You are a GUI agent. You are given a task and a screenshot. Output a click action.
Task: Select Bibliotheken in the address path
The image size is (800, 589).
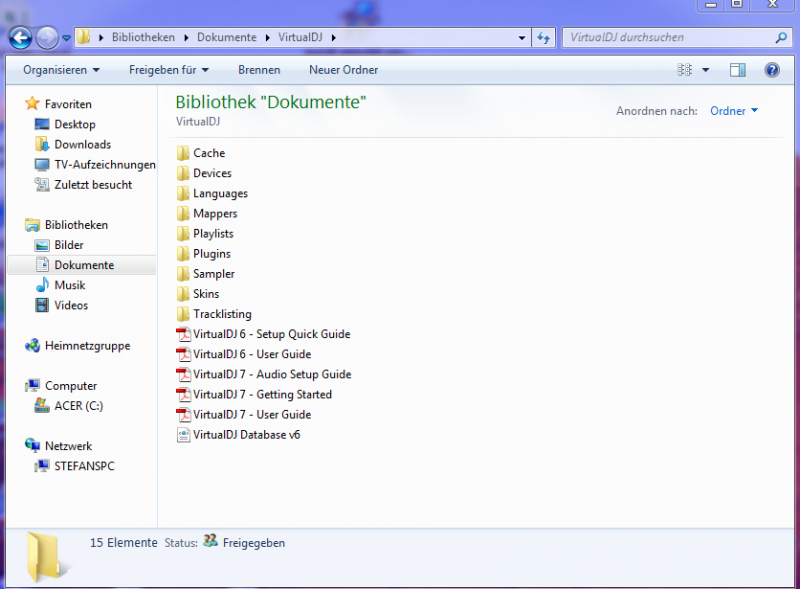click(143, 37)
